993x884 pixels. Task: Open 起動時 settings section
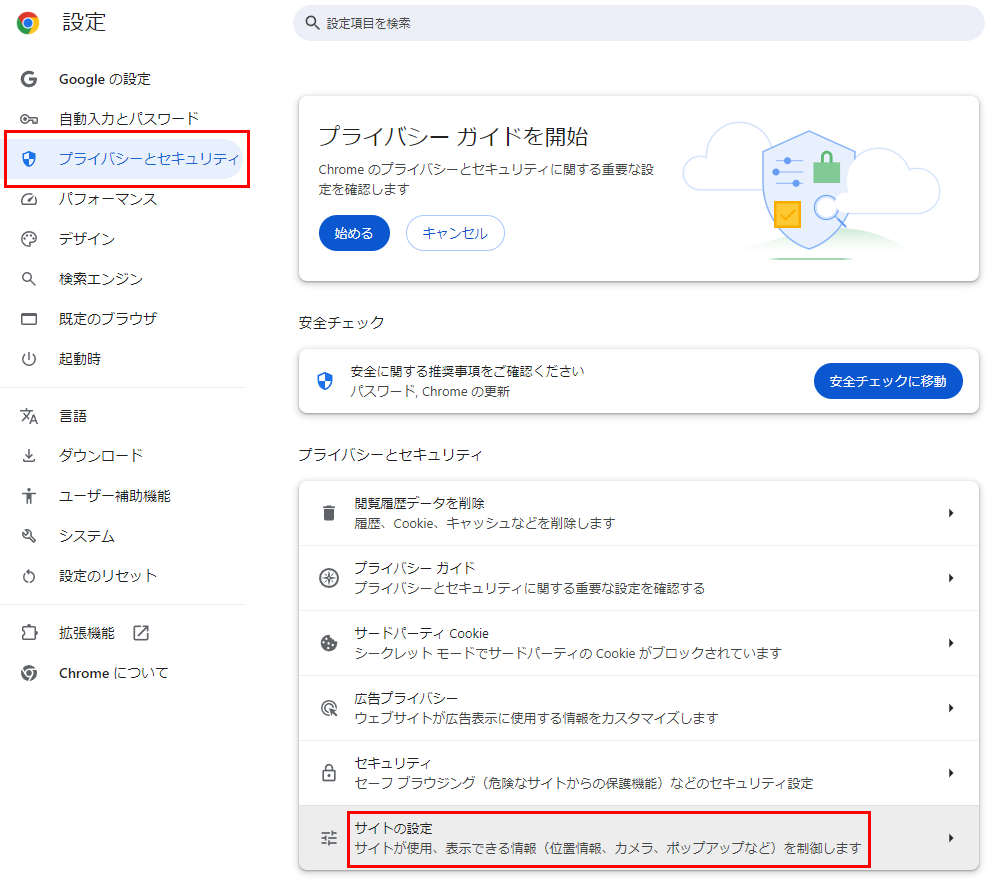(x=80, y=359)
